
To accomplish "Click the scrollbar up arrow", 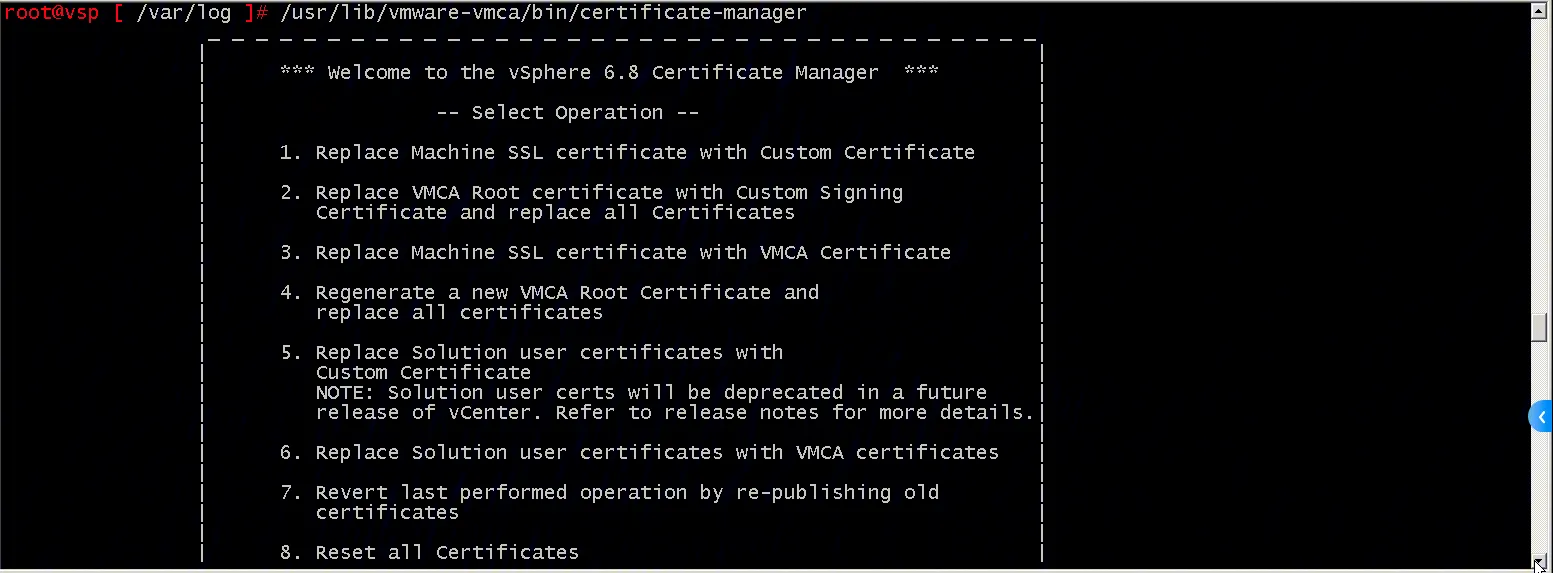I will point(1540,9).
